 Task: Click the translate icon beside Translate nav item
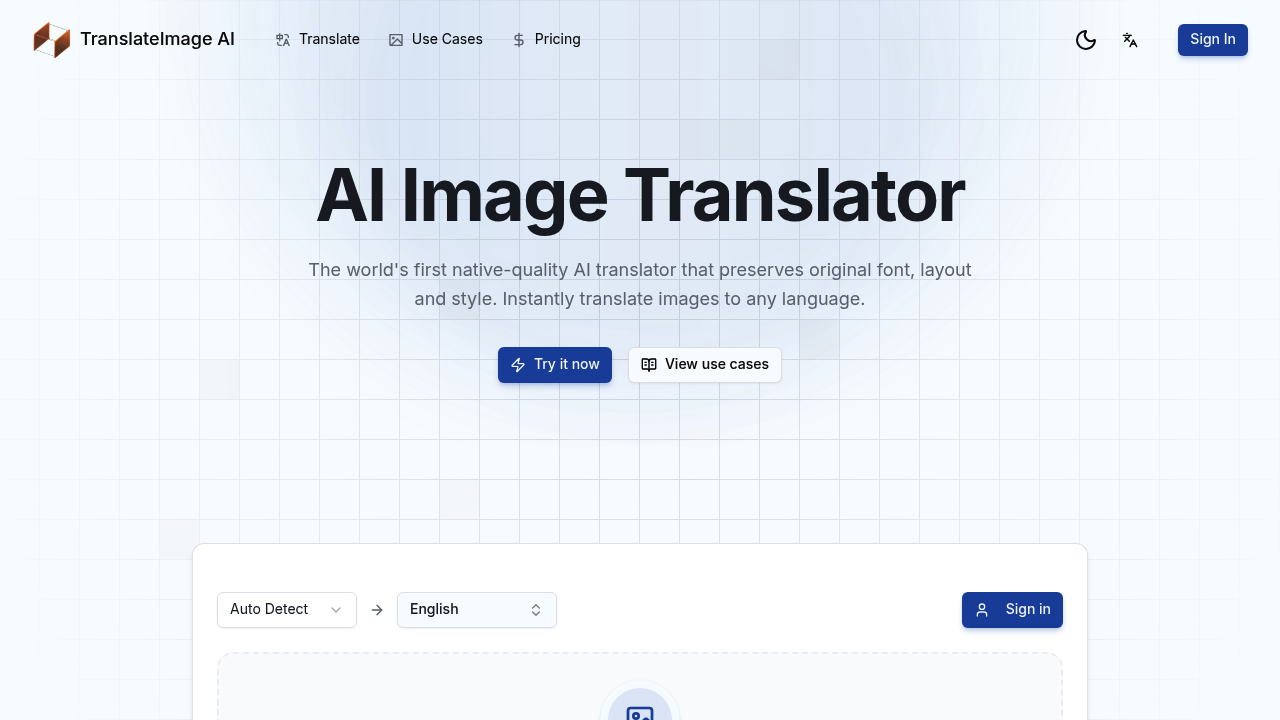283,40
